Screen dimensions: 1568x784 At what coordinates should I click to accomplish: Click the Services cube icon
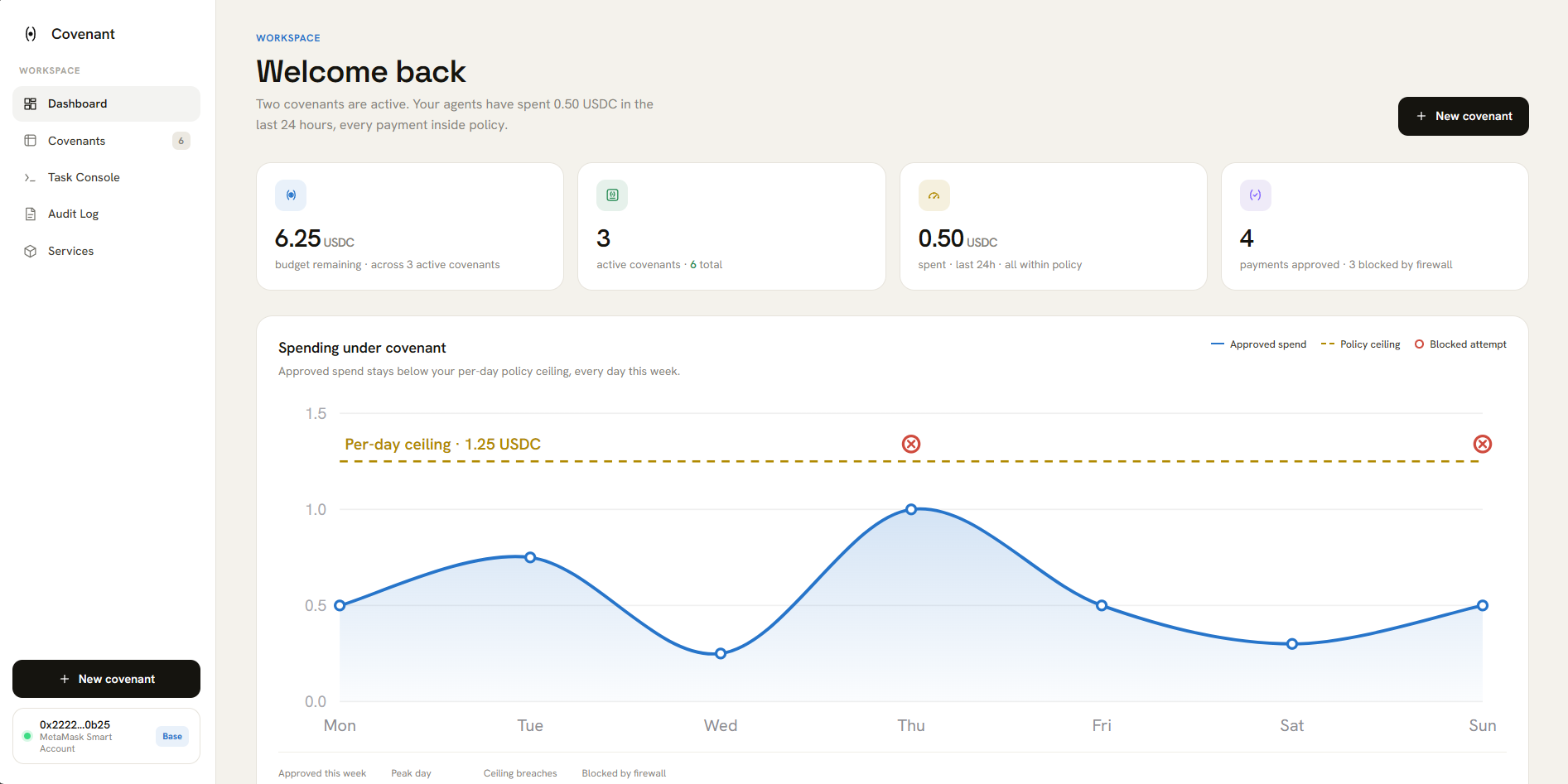pyautogui.click(x=31, y=251)
